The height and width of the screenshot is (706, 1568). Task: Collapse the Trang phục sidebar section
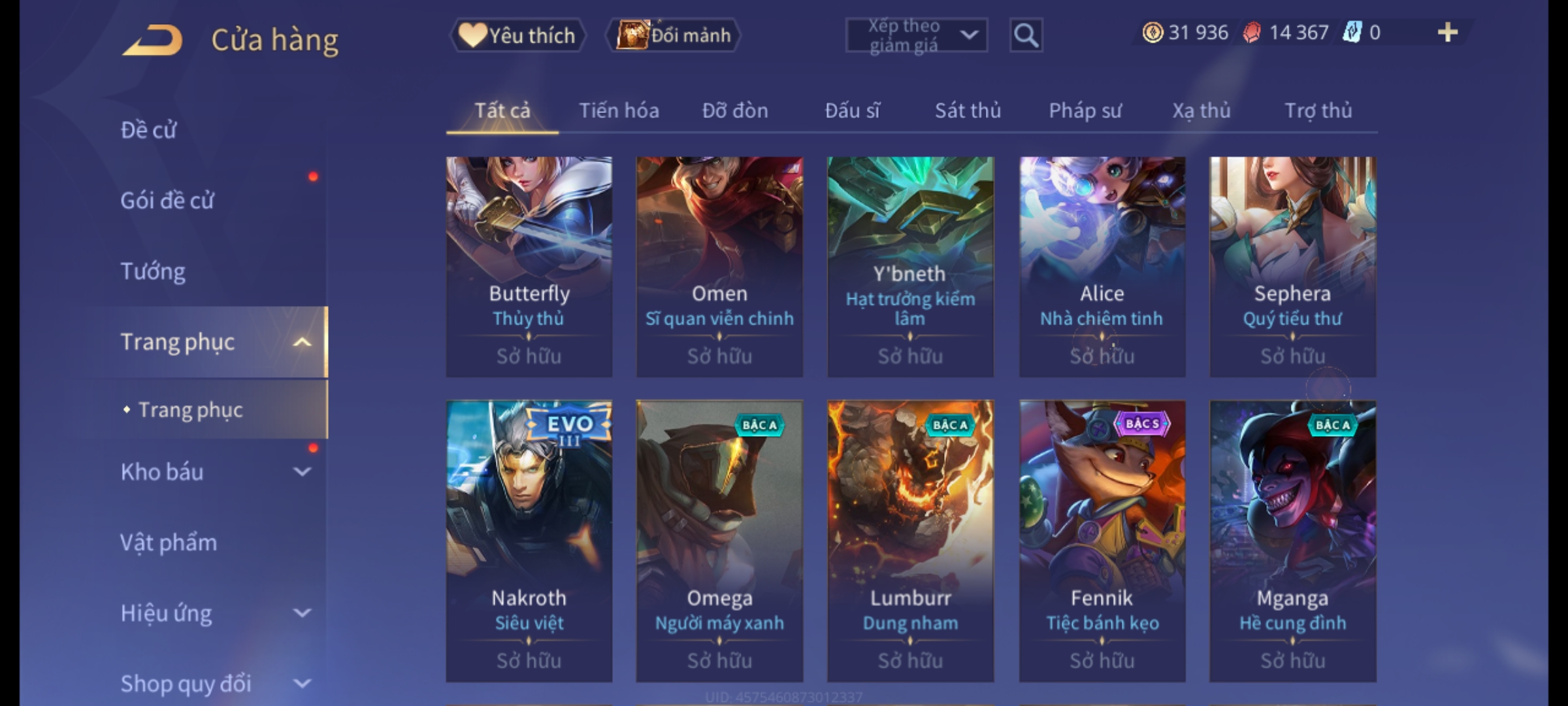pos(302,342)
